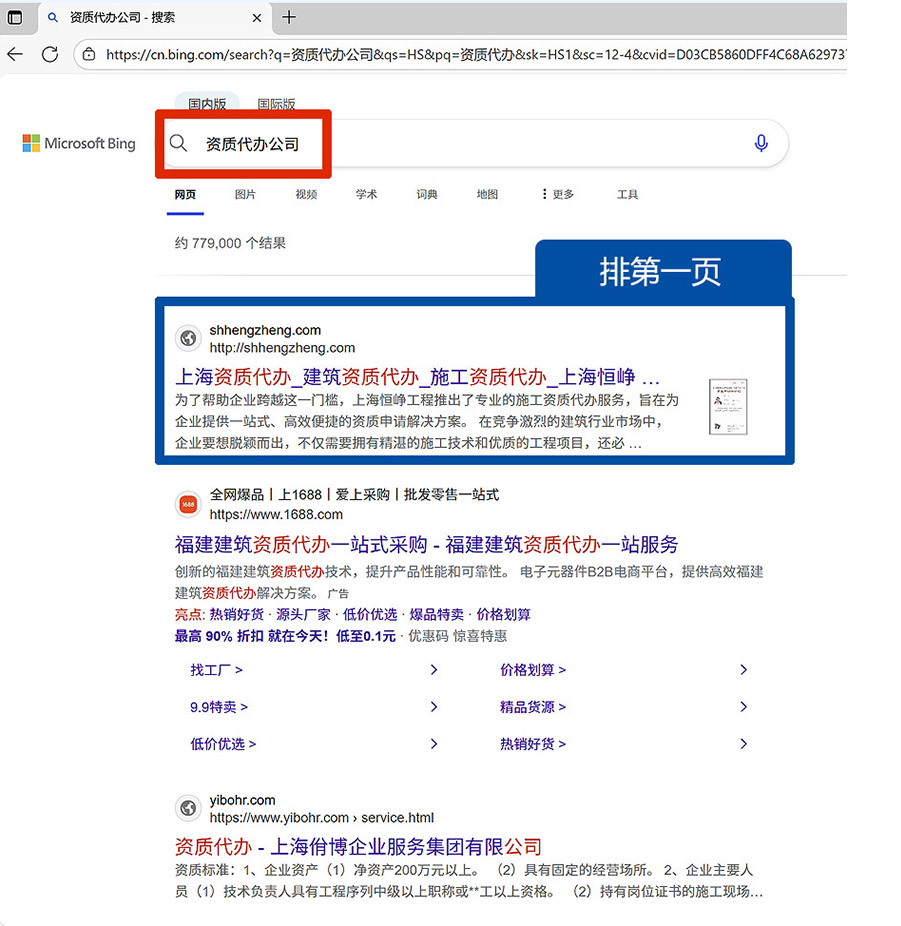The height and width of the screenshot is (926, 901).
Task: Click the tab actions icon in title bar
Action: point(15,17)
